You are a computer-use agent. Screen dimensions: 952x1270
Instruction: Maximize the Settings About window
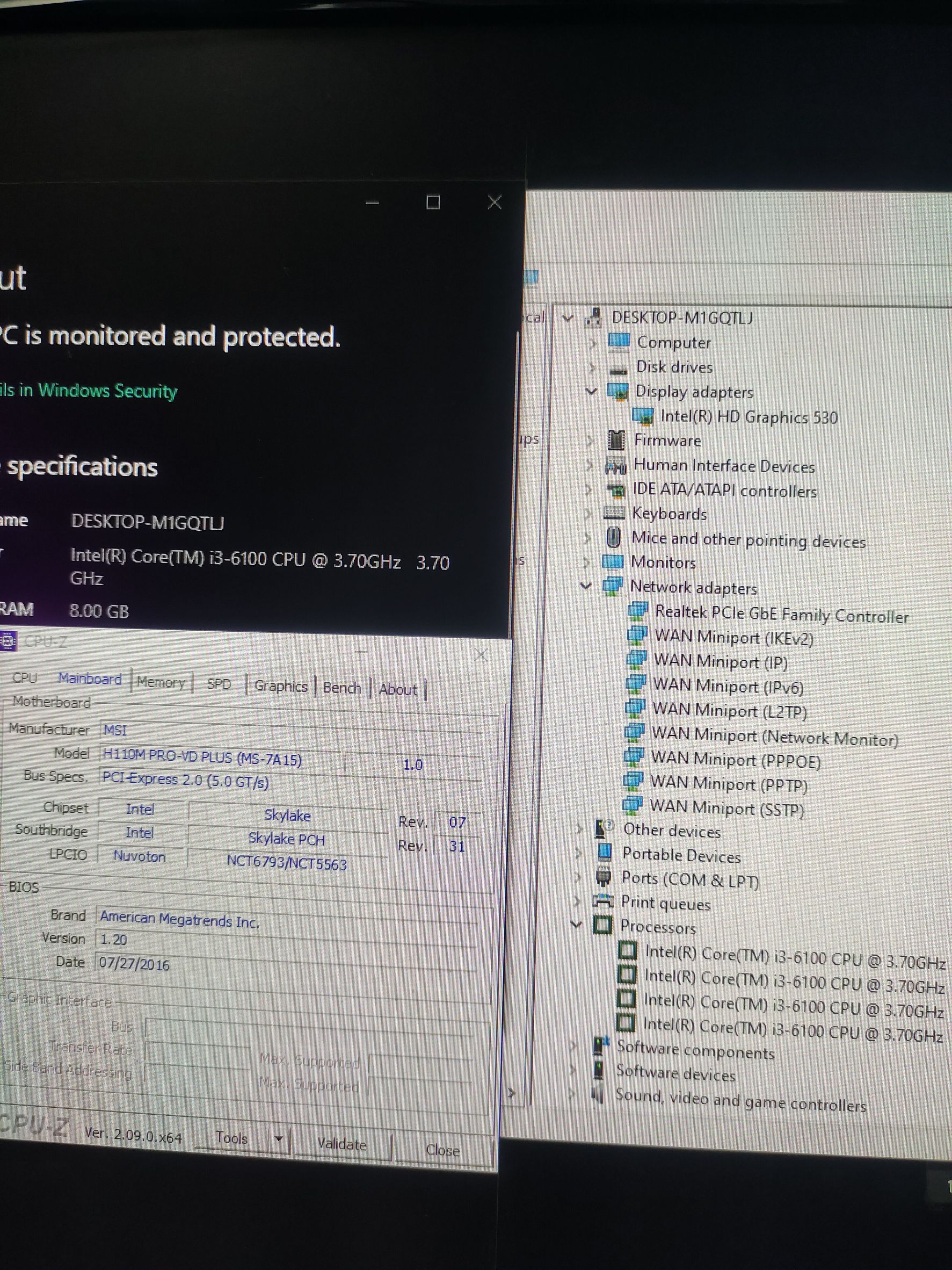pyautogui.click(x=433, y=202)
